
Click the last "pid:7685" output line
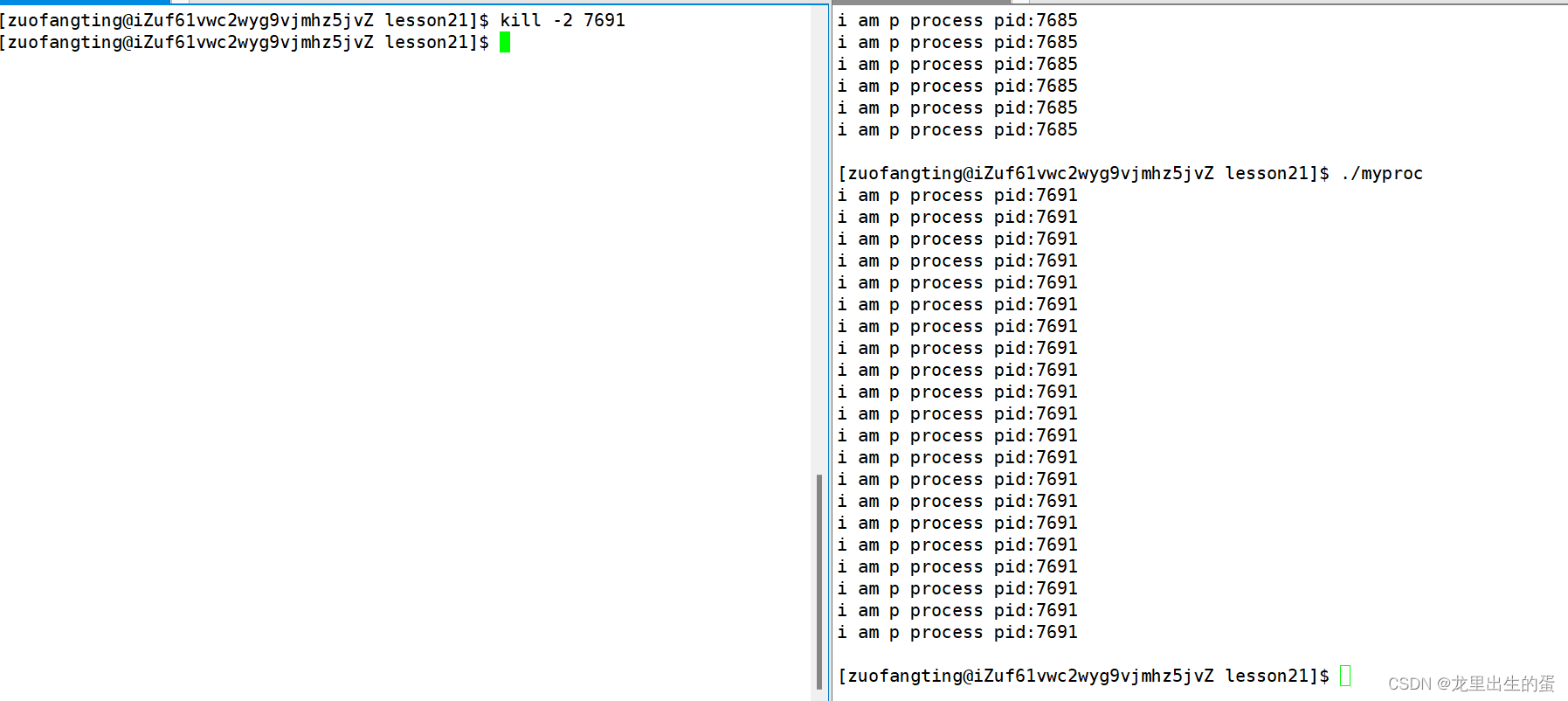tap(957, 129)
